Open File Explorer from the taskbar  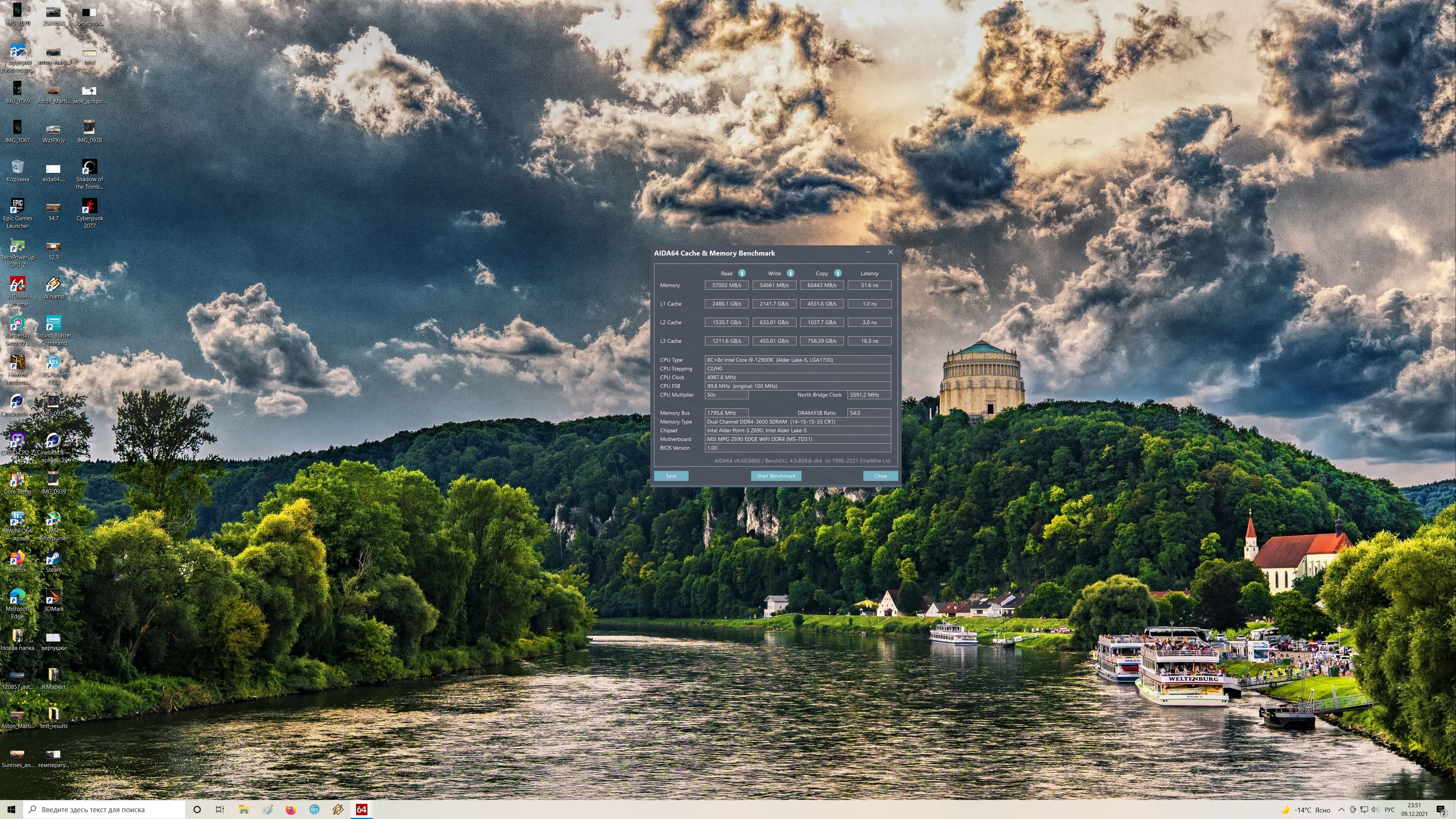(x=243, y=810)
